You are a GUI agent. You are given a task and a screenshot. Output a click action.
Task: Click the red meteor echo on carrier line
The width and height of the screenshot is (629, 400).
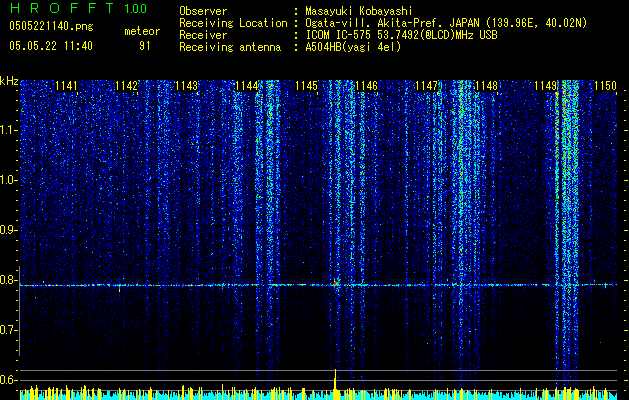335,284
